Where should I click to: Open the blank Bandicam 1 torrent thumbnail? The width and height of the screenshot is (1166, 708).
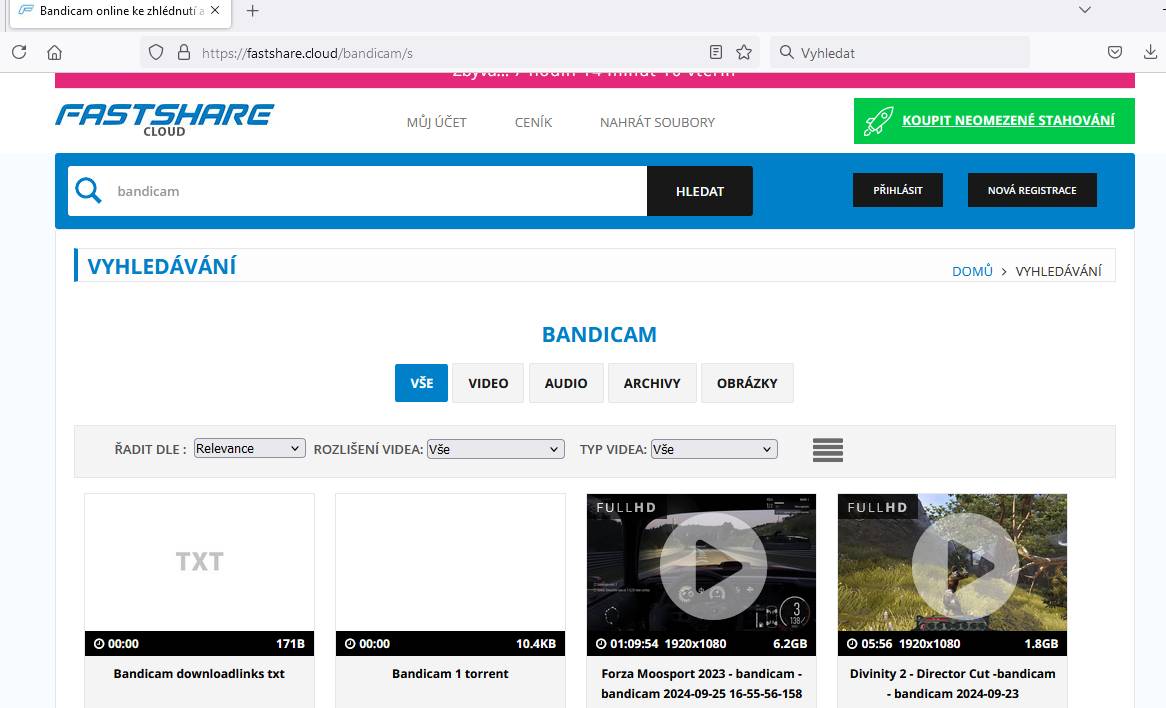click(450, 562)
